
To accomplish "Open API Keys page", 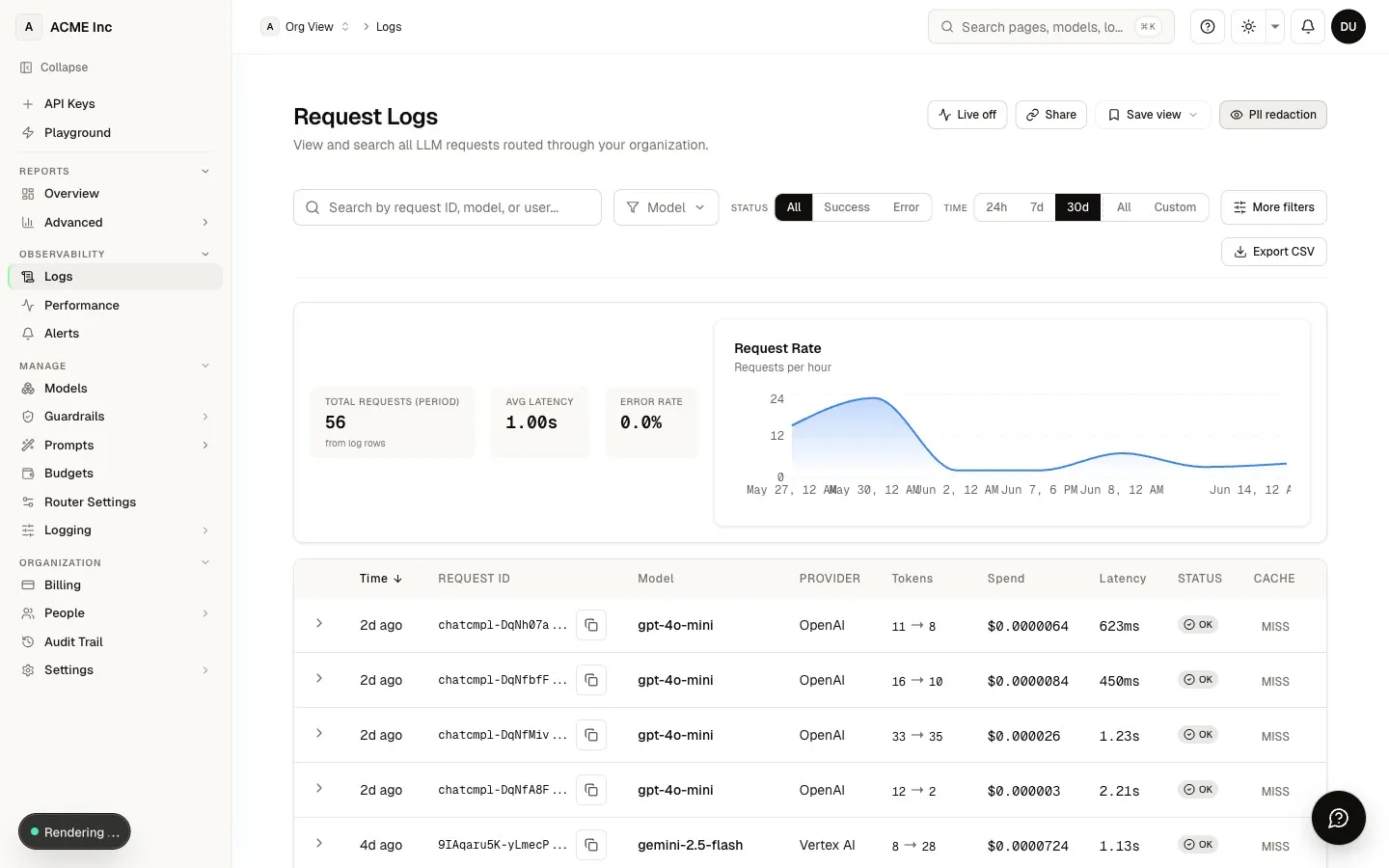I will pyautogui.click(x=116, y=104).
